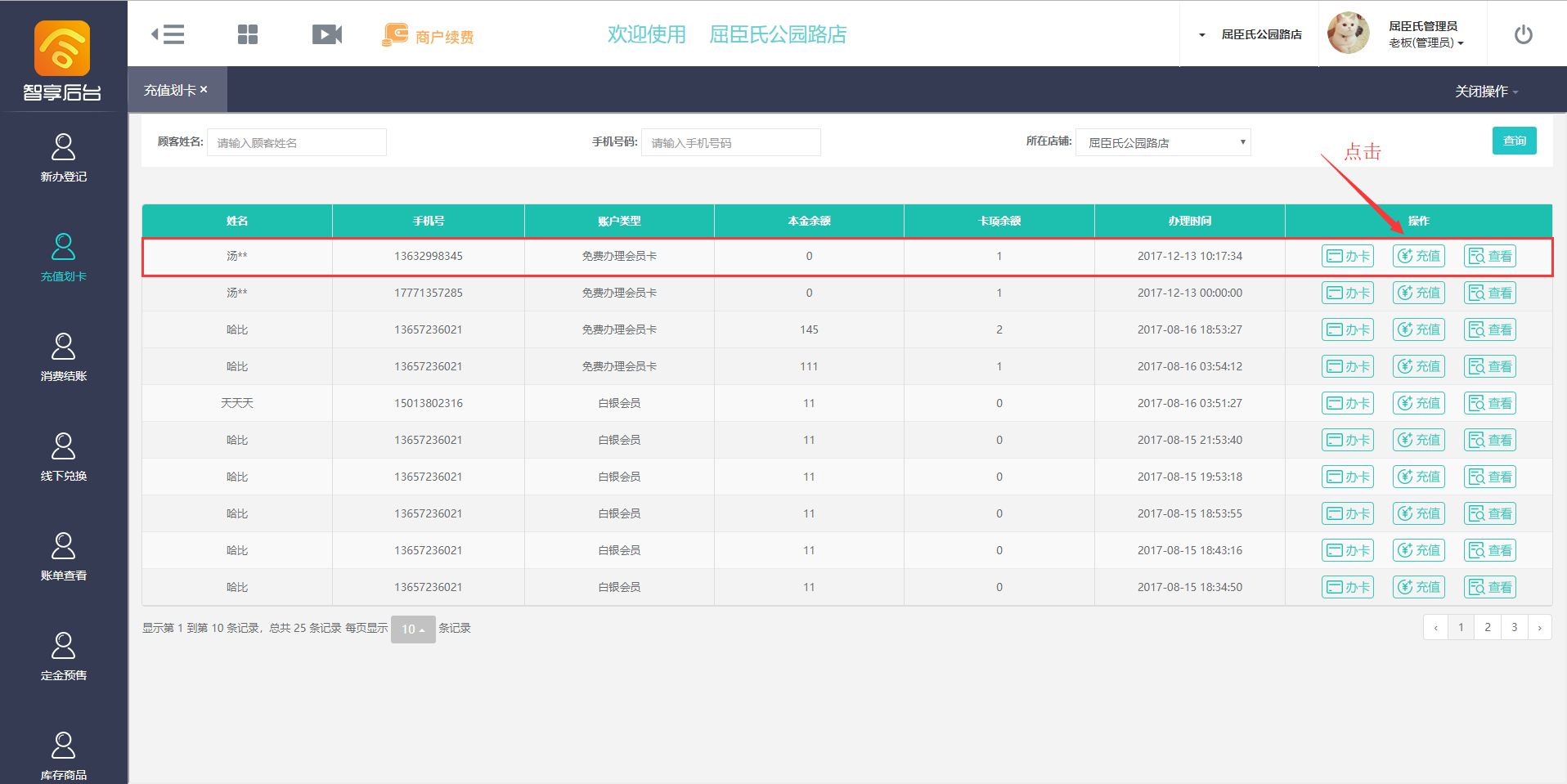Go to pagination page 1
The image size is (1567, 784).
[x=1461, y=627]
